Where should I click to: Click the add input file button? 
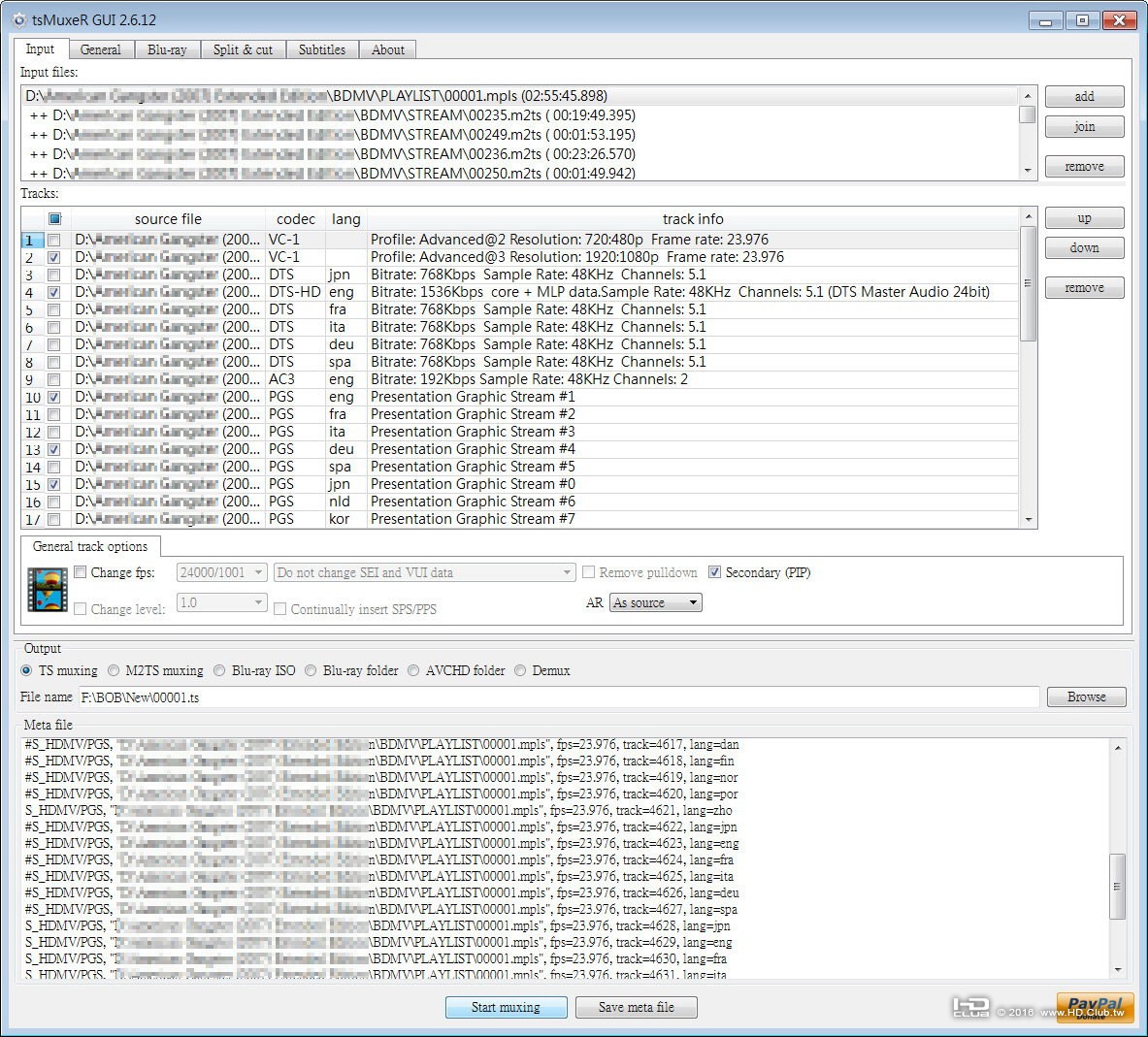click(1084, 97)
